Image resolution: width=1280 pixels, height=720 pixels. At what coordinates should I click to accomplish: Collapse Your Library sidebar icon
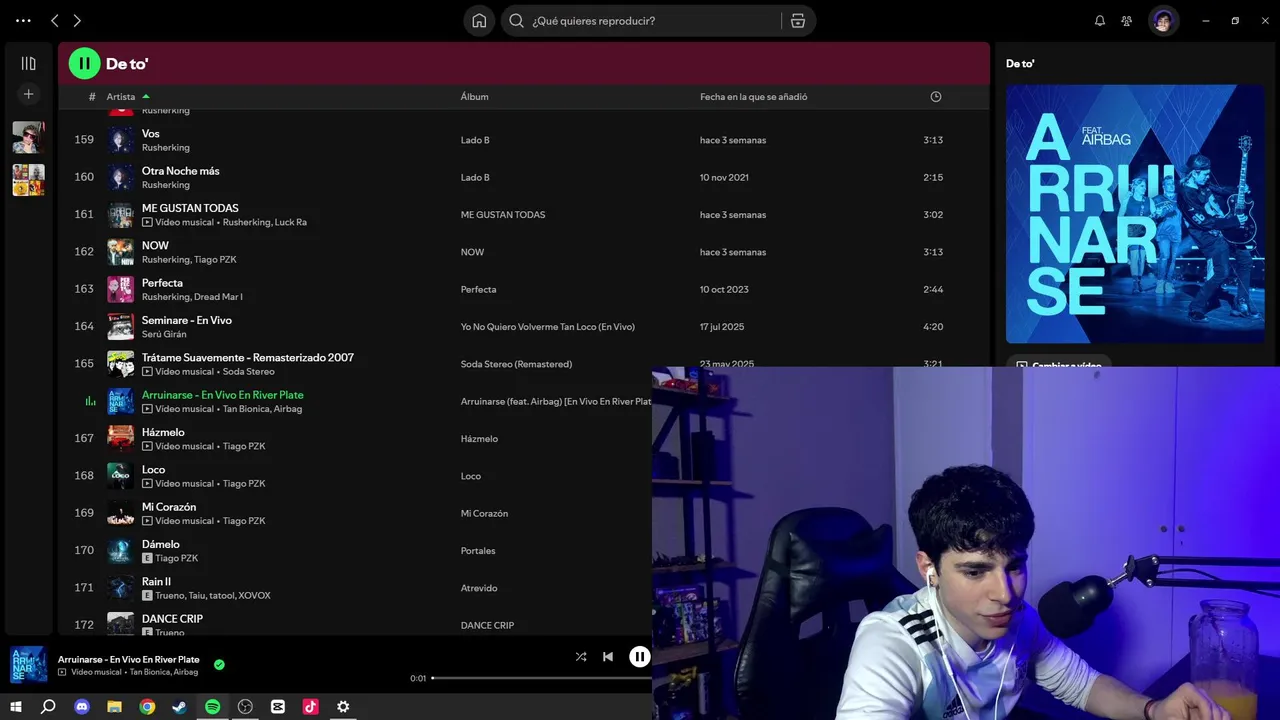[x=28, y=63]
